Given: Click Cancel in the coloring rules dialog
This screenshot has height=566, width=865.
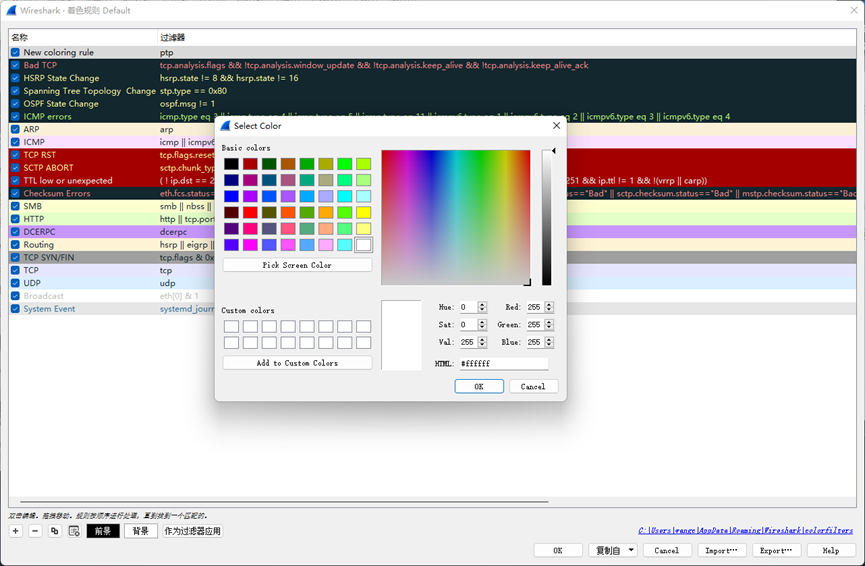Looking at the screenshot, I should [x=666, y=550].
